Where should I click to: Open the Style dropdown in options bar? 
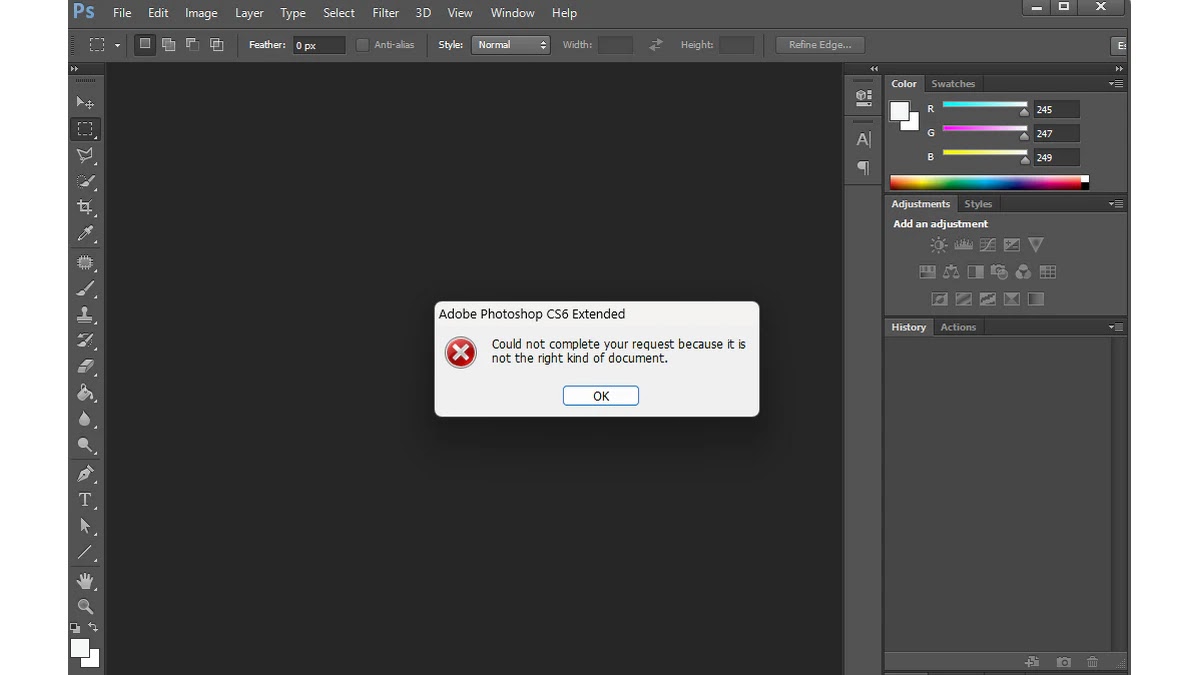(511, 45)
